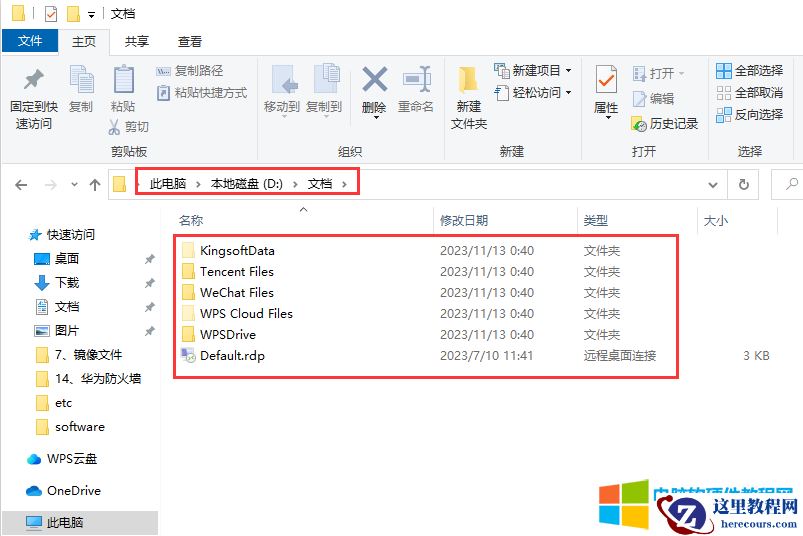This screenshot has width=803, height=536.
Task: Click Select all (全部选择)
Action: click(x=749, y=71)
